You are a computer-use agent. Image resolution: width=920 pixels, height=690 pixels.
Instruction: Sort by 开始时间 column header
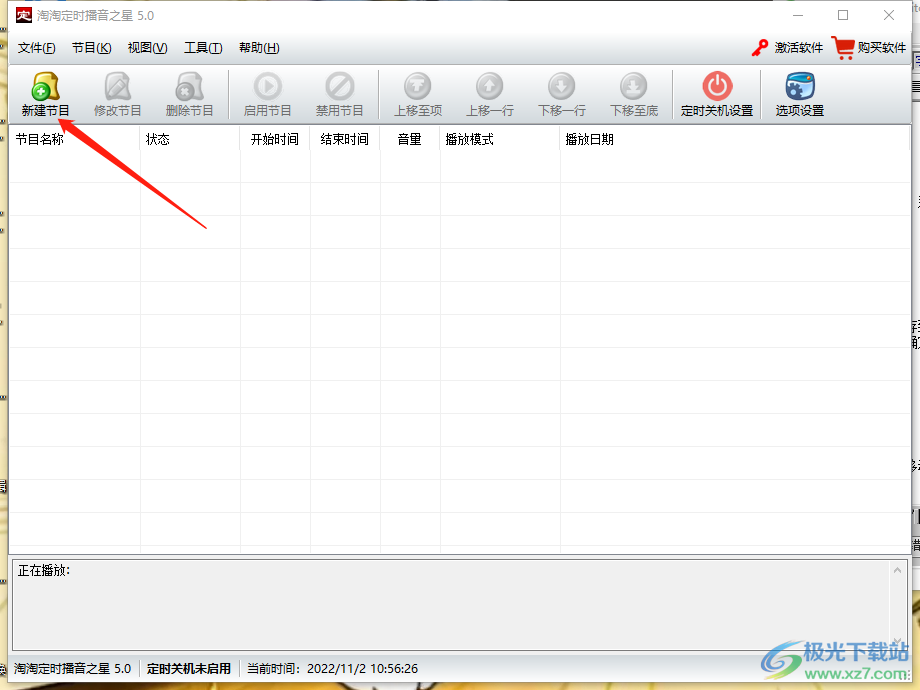[x=275, y=139]
